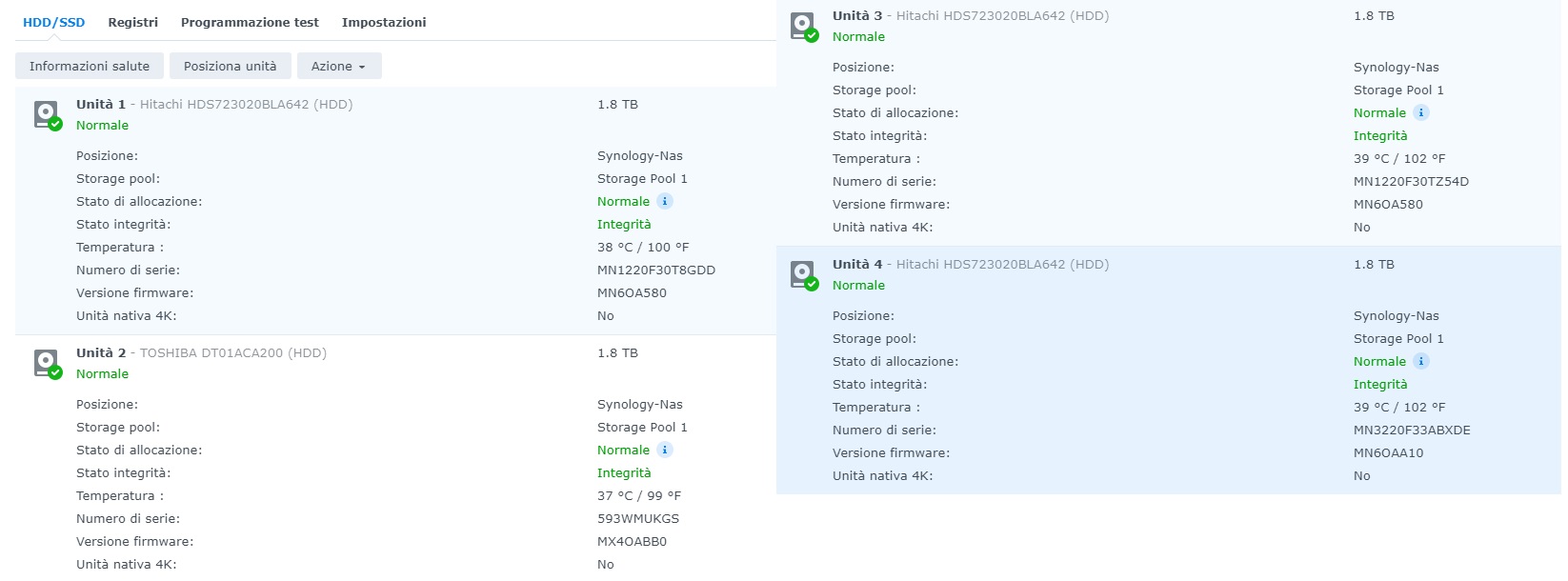Click the Unità 1 drive icon
Screen dimensions: 1568x581
pos(48,115)
